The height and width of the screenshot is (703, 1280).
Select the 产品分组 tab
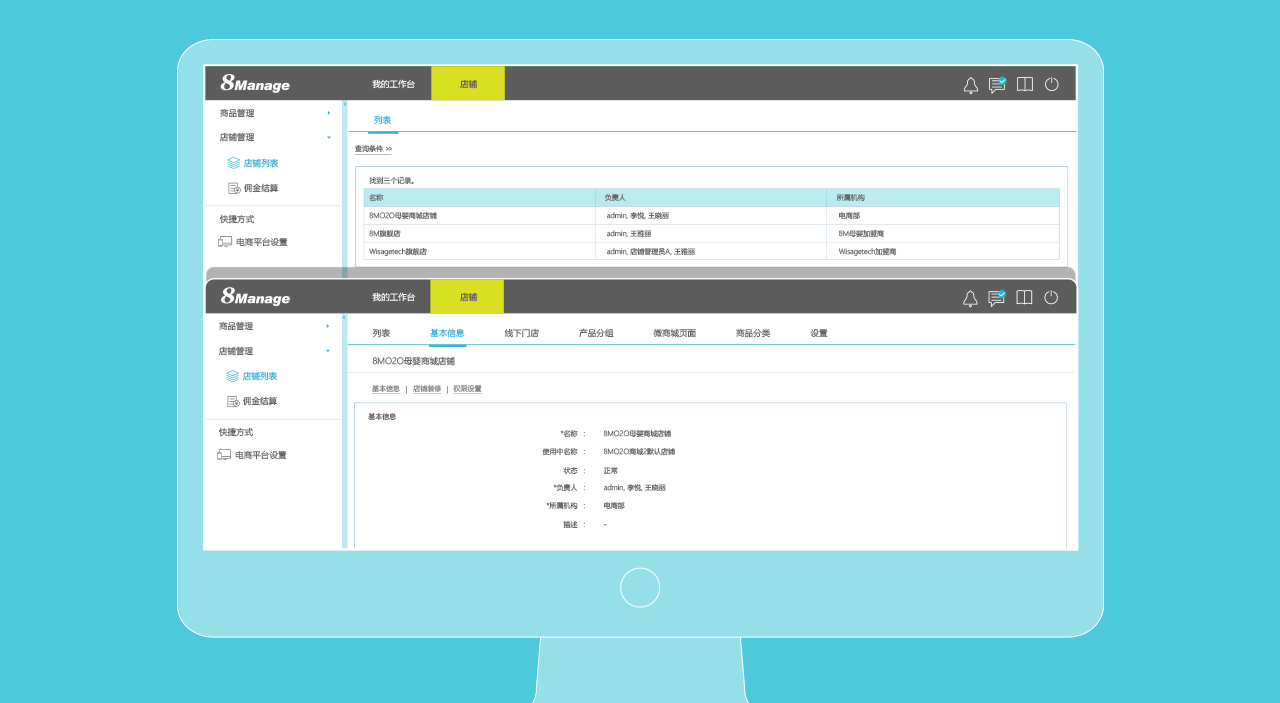tap(596, 333)
